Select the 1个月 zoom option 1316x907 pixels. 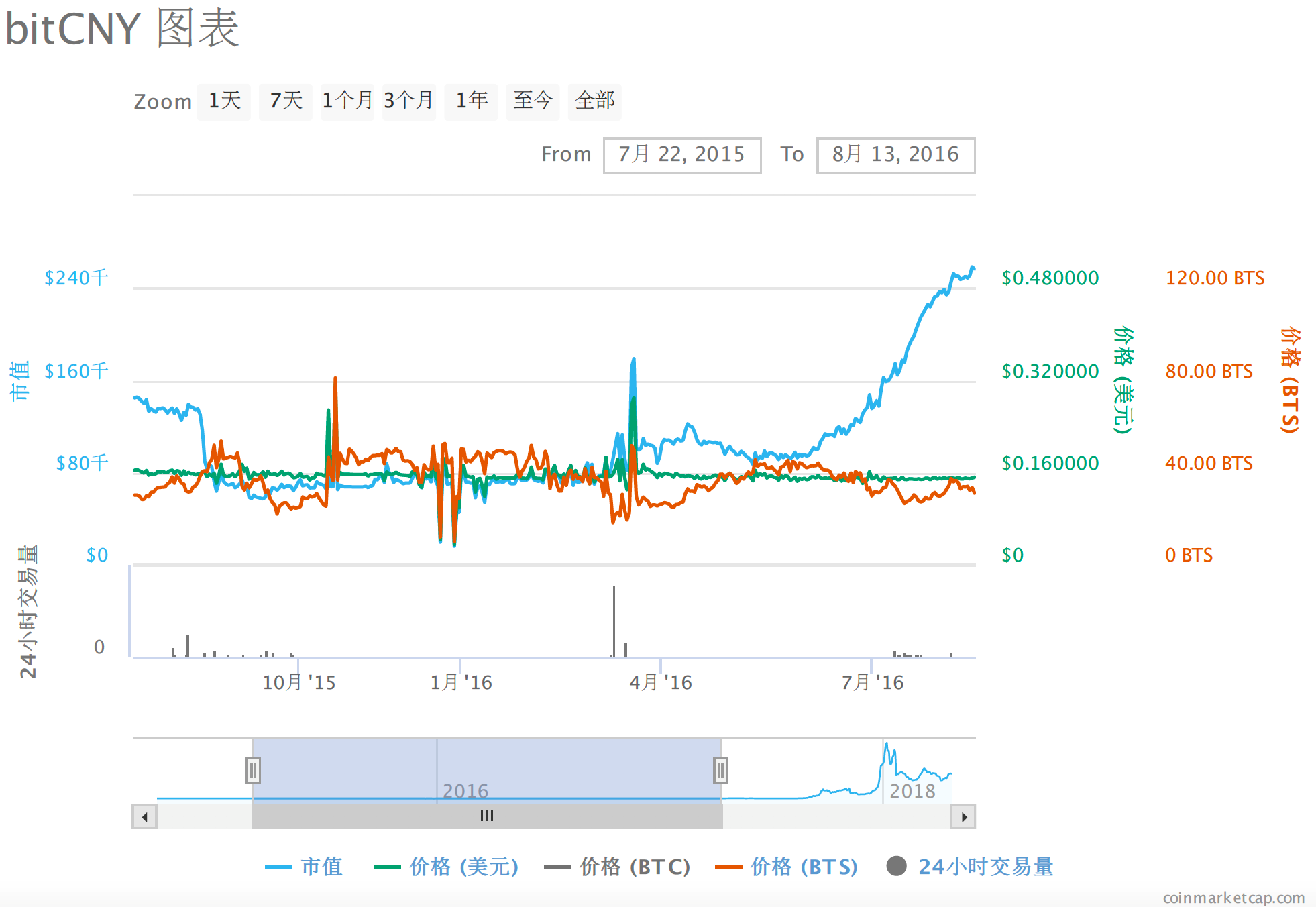coord(347,101)
